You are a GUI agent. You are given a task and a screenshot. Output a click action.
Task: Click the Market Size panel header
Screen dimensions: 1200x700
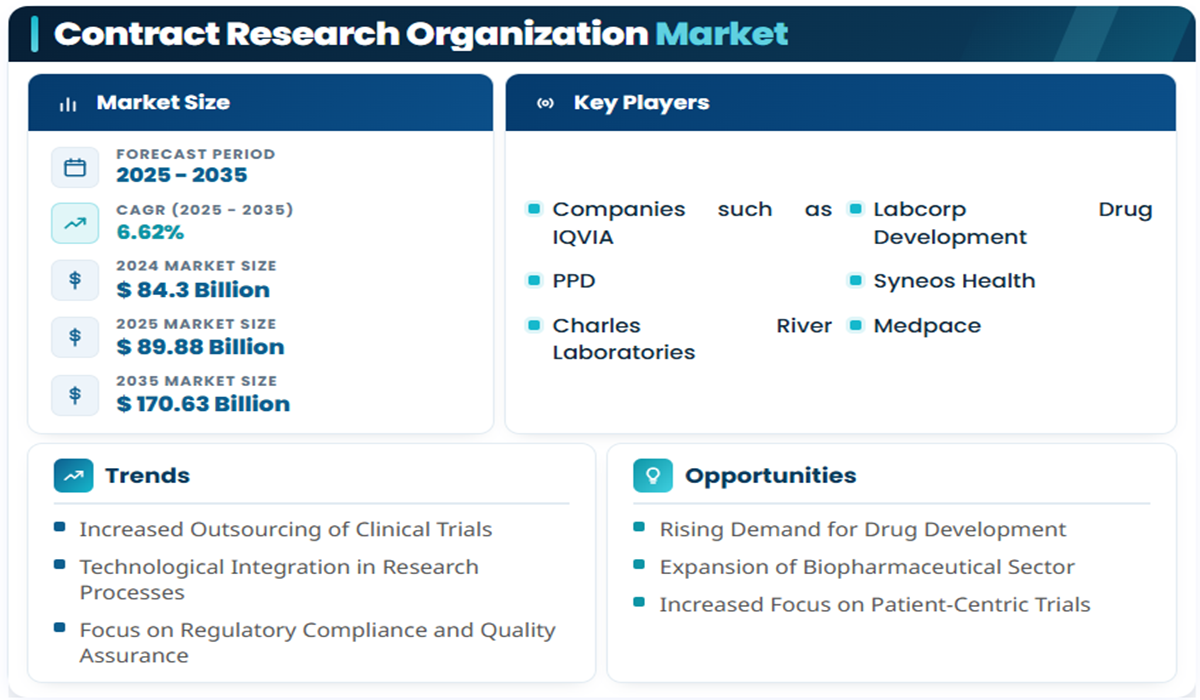coord(260,102)
